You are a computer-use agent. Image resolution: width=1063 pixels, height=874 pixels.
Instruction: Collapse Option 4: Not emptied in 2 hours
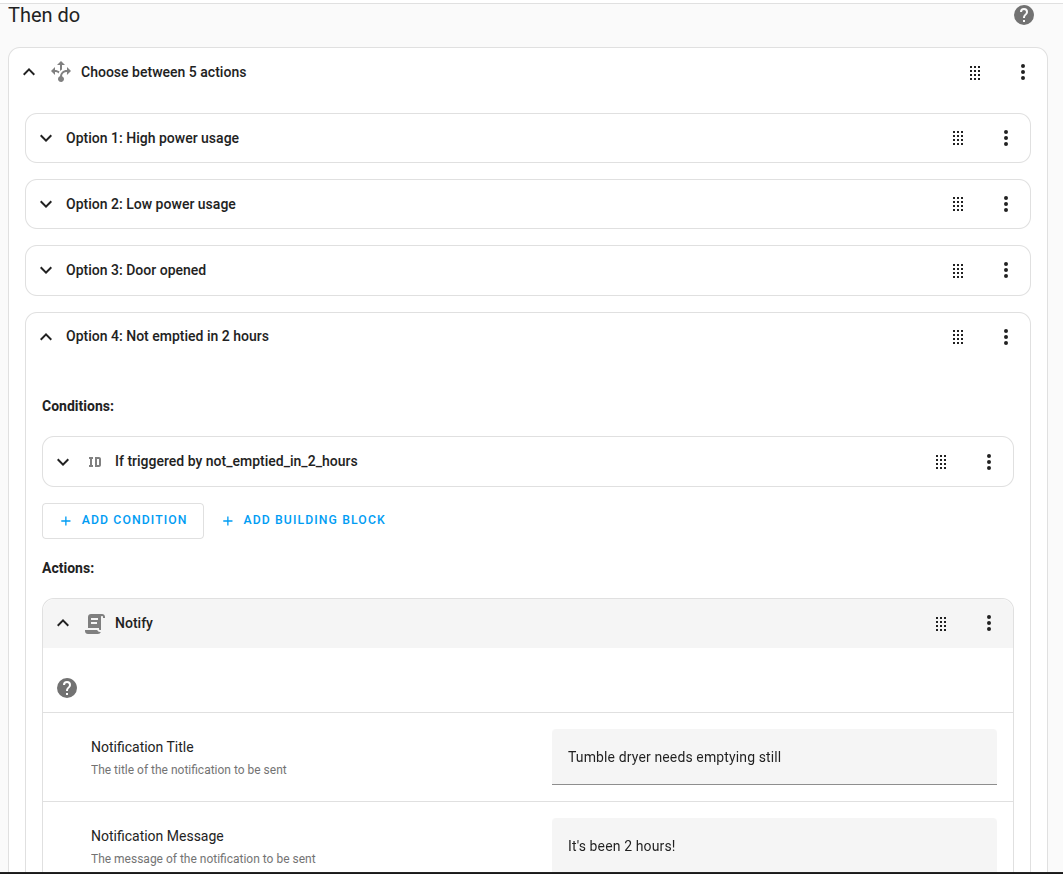[x=45, y=336]
